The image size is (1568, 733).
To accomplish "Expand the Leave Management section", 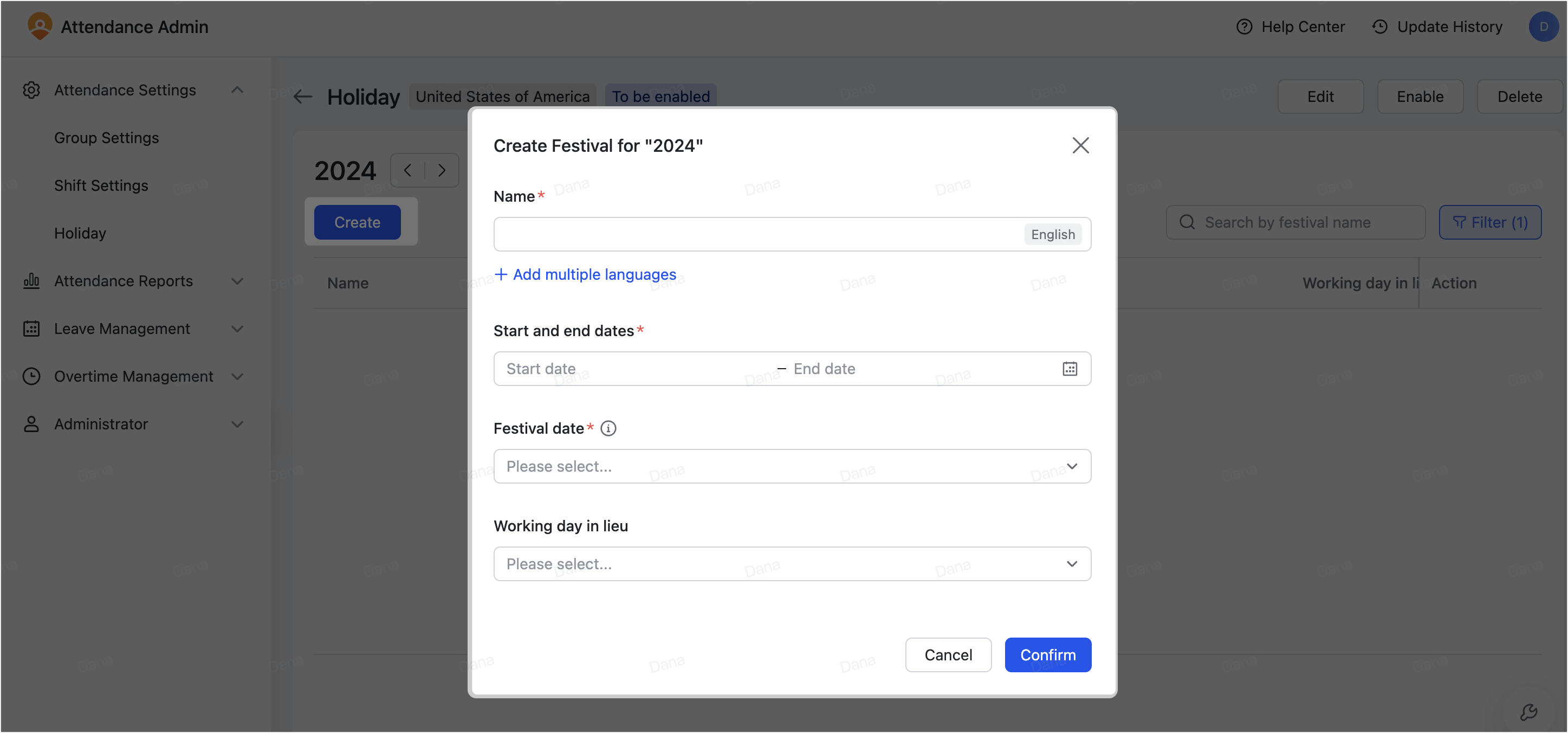I will coord(237,329).
